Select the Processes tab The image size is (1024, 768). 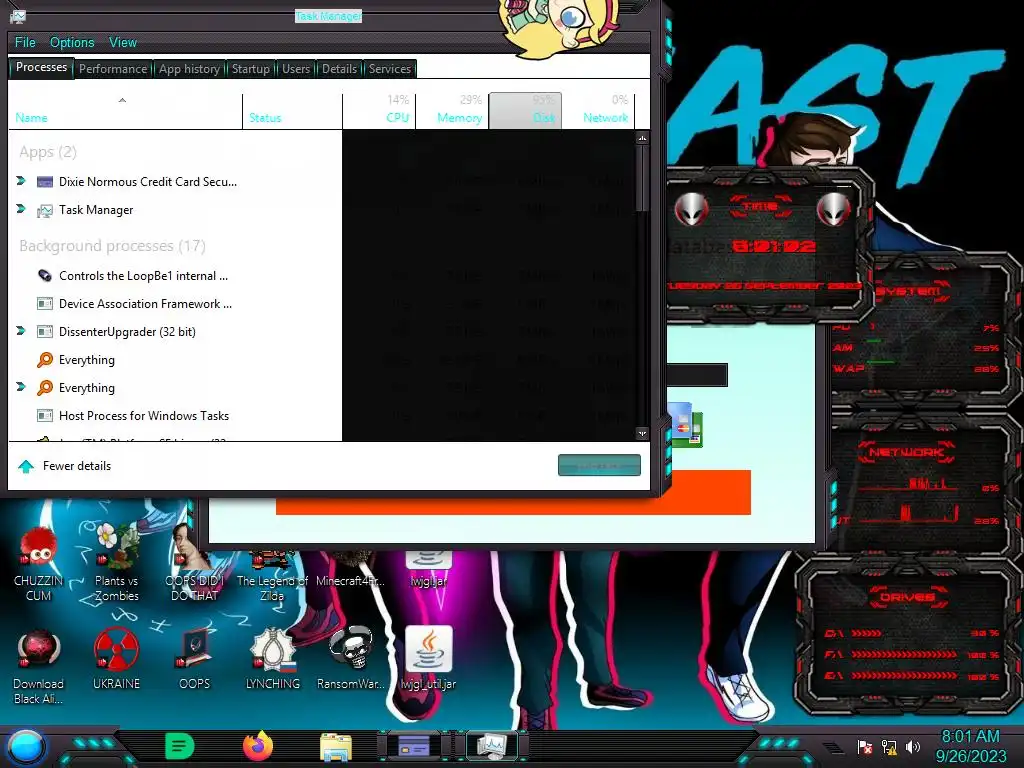(x=41, y=67)
